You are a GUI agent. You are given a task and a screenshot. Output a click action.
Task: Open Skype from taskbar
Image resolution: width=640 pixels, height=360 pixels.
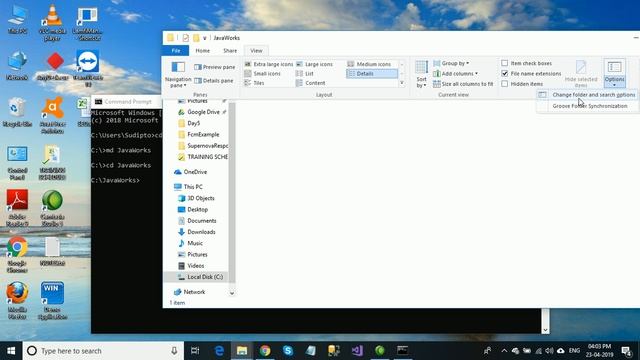point(288,351)
